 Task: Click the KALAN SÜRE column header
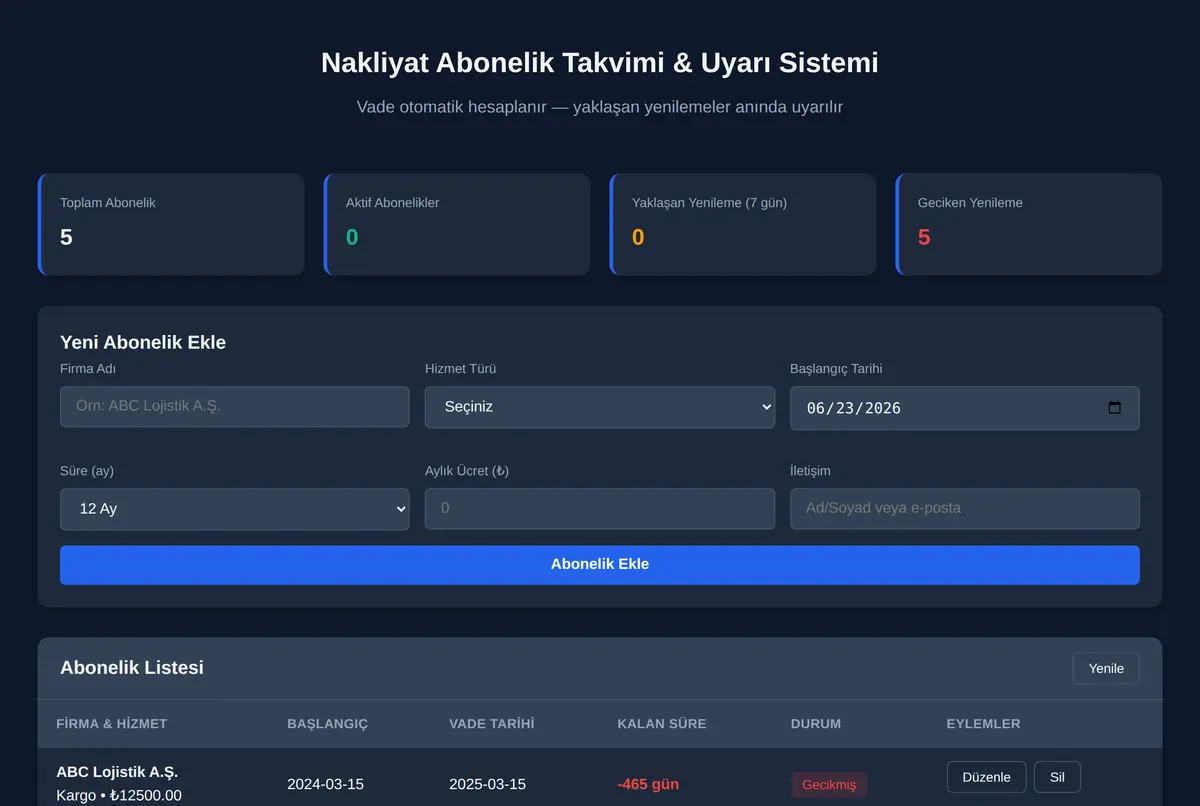coord(662,724)
